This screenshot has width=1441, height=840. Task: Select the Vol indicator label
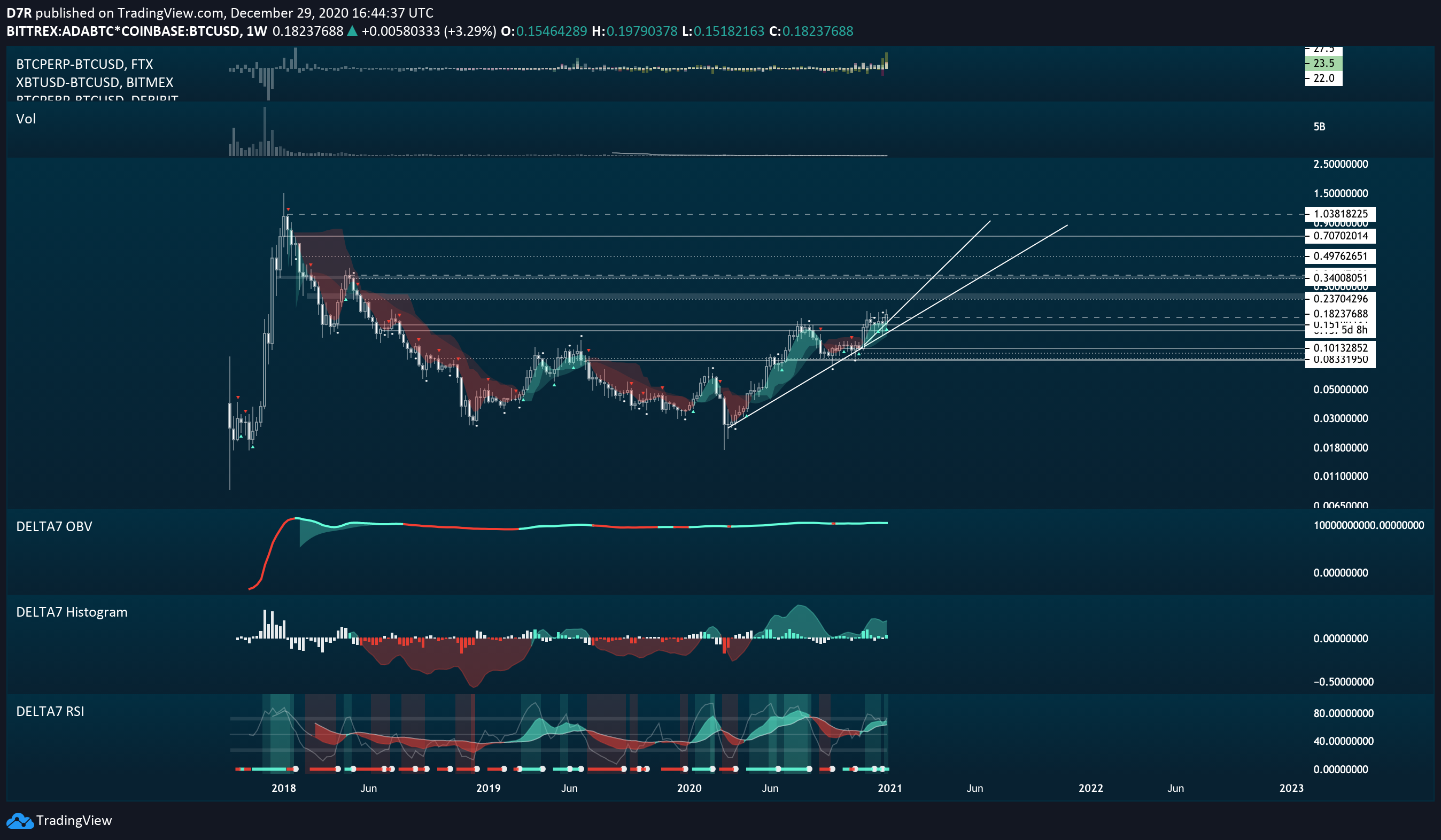pos(26,119)
